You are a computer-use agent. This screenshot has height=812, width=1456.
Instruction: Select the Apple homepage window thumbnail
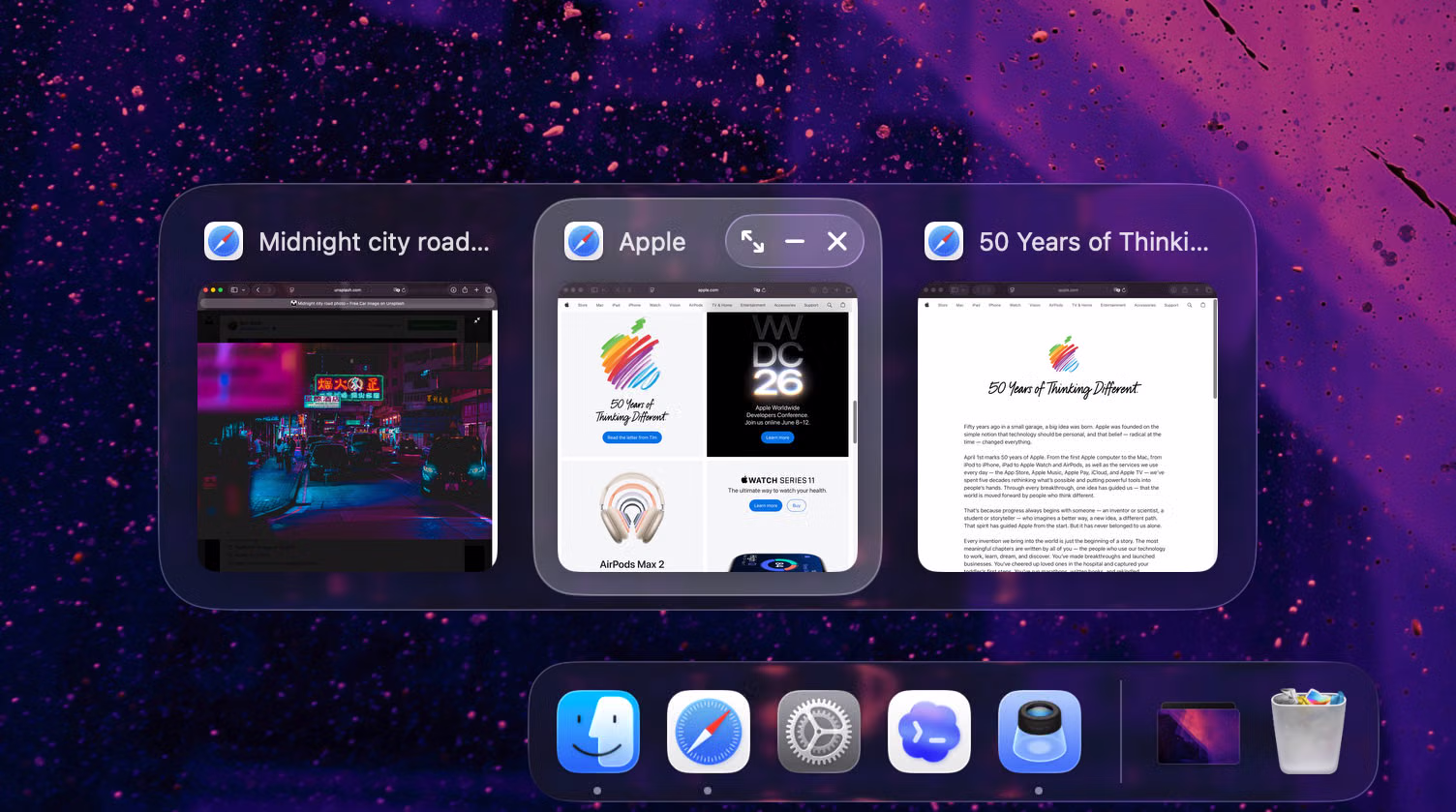pos(708,427)
